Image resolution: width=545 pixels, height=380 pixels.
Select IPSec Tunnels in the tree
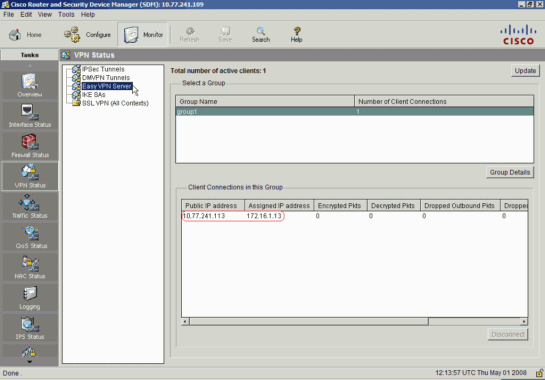[103, 69]
